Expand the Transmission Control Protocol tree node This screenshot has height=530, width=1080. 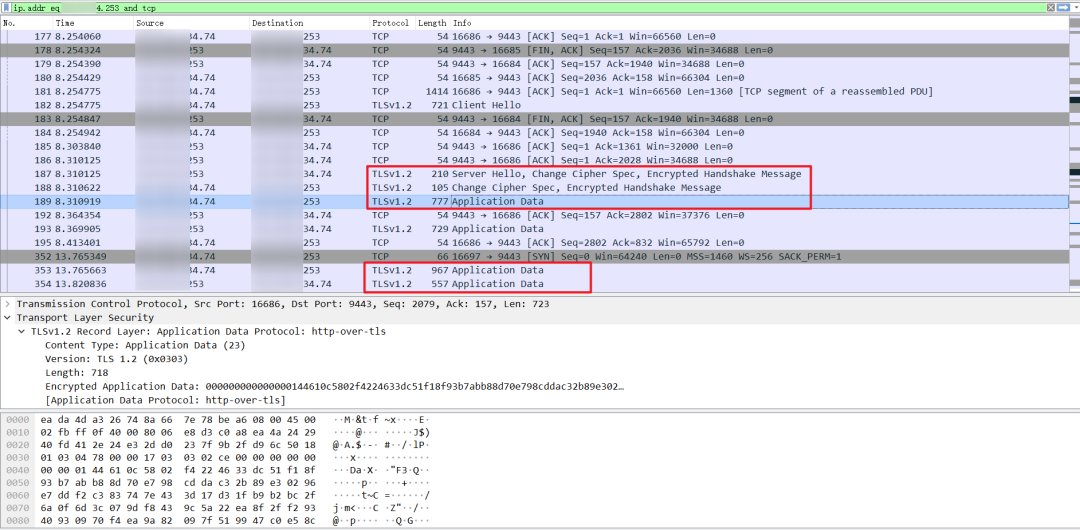pyautogui.click(x=8, y=304)
